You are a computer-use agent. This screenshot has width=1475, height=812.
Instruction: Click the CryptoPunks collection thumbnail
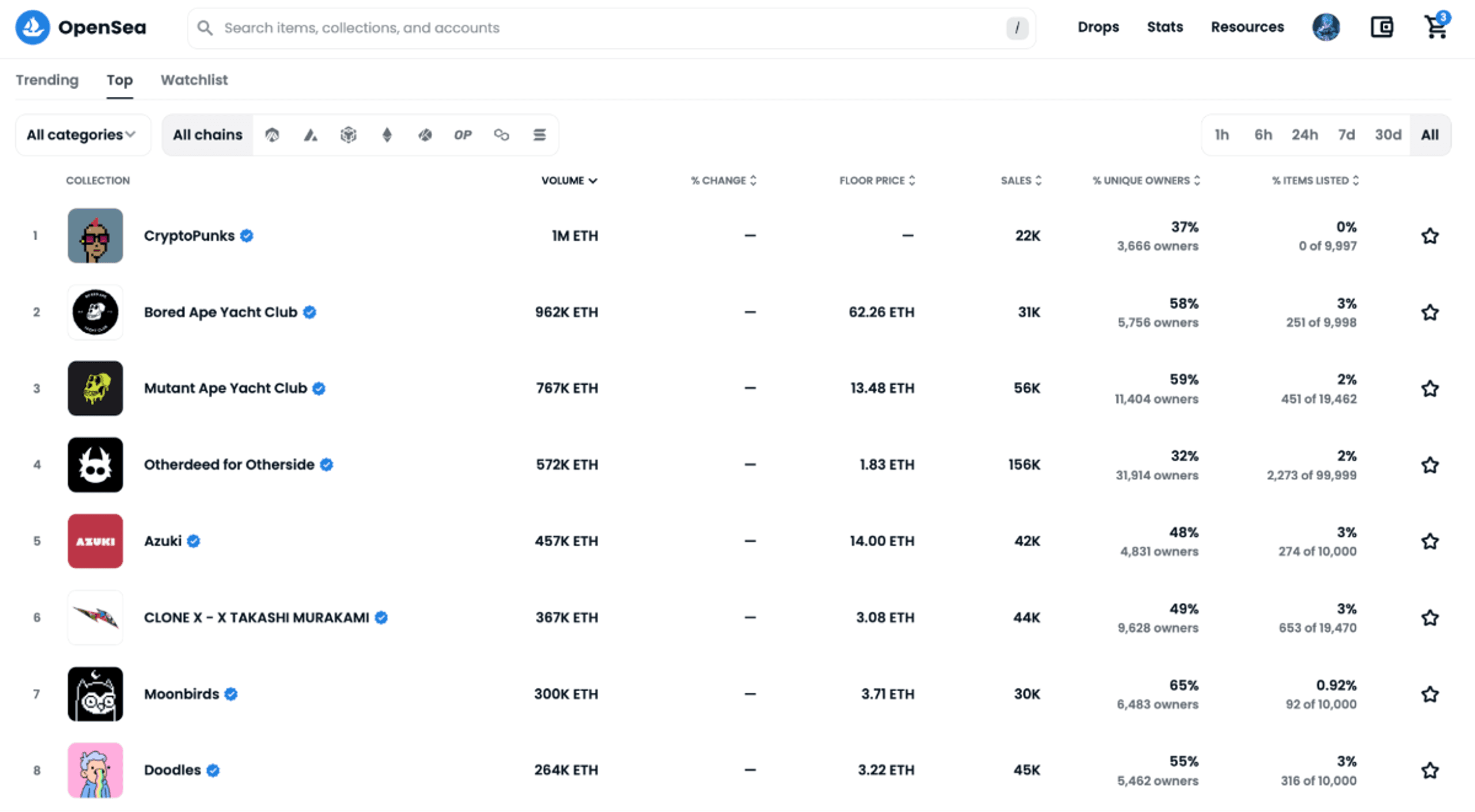(x=95, y=236)
